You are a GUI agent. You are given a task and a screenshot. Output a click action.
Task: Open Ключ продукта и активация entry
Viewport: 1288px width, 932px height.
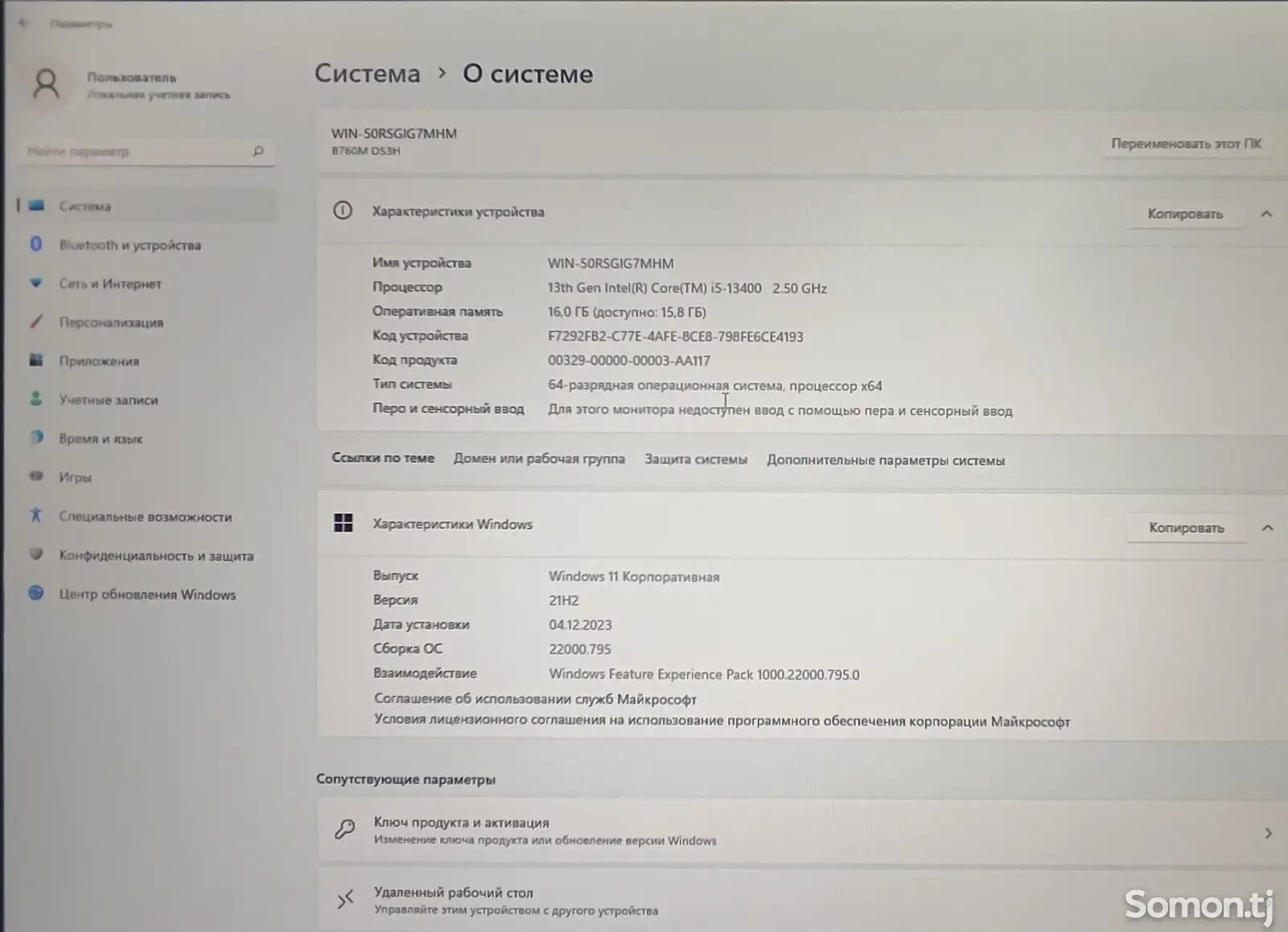pyautogui.click(x=802, y=831)
